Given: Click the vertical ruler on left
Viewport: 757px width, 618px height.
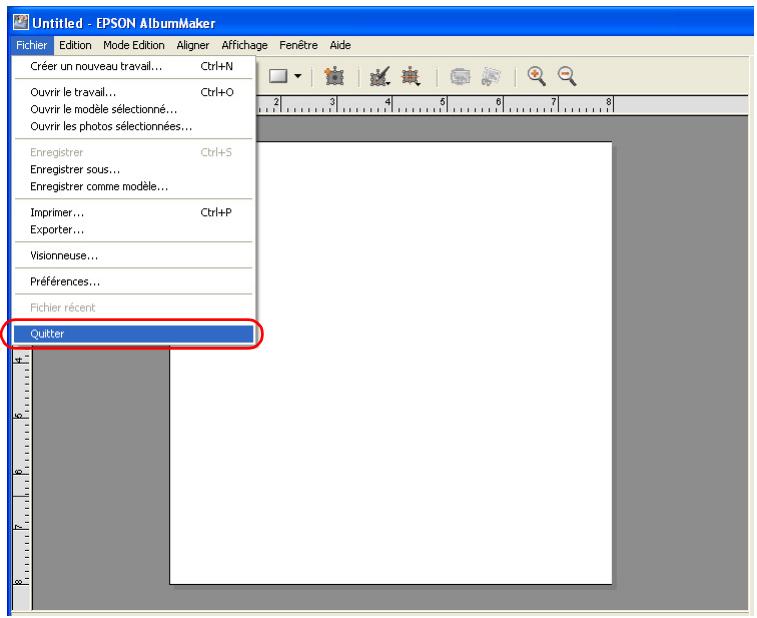Looking at the screenshot, I should 21,478.
